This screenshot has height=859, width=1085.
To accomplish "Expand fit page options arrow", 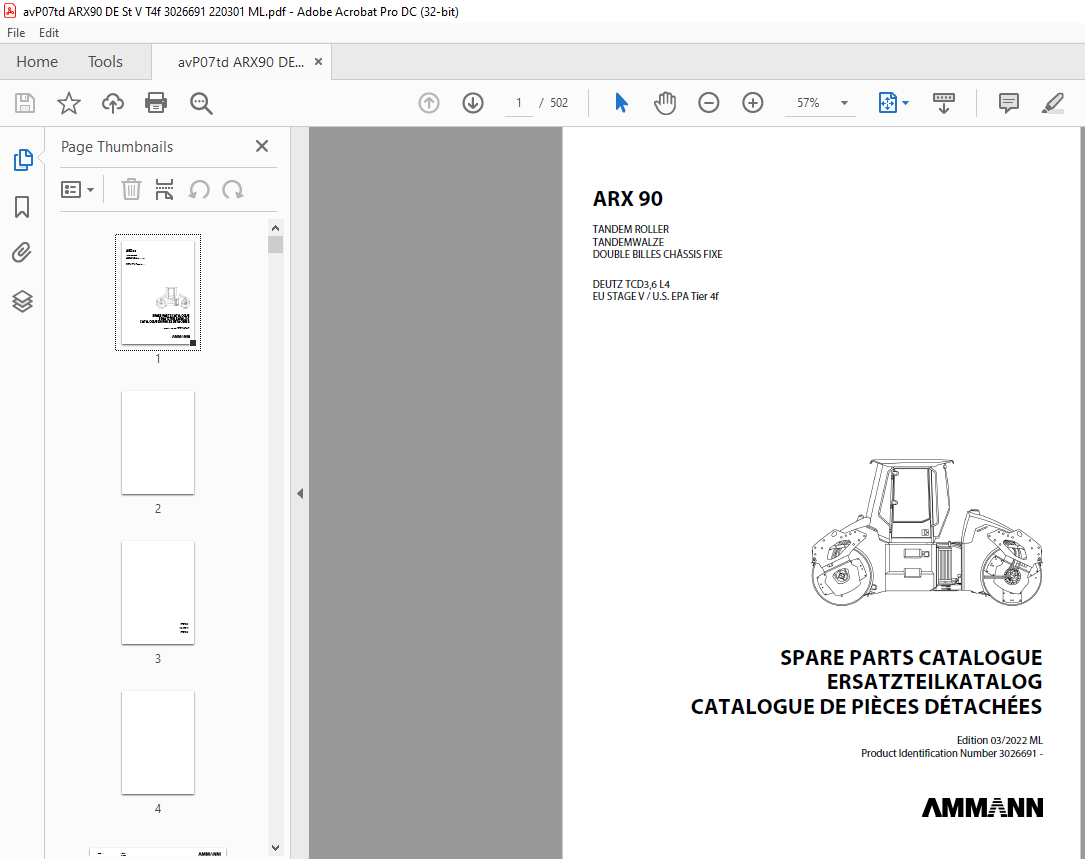I will click(x=905, y=103).
